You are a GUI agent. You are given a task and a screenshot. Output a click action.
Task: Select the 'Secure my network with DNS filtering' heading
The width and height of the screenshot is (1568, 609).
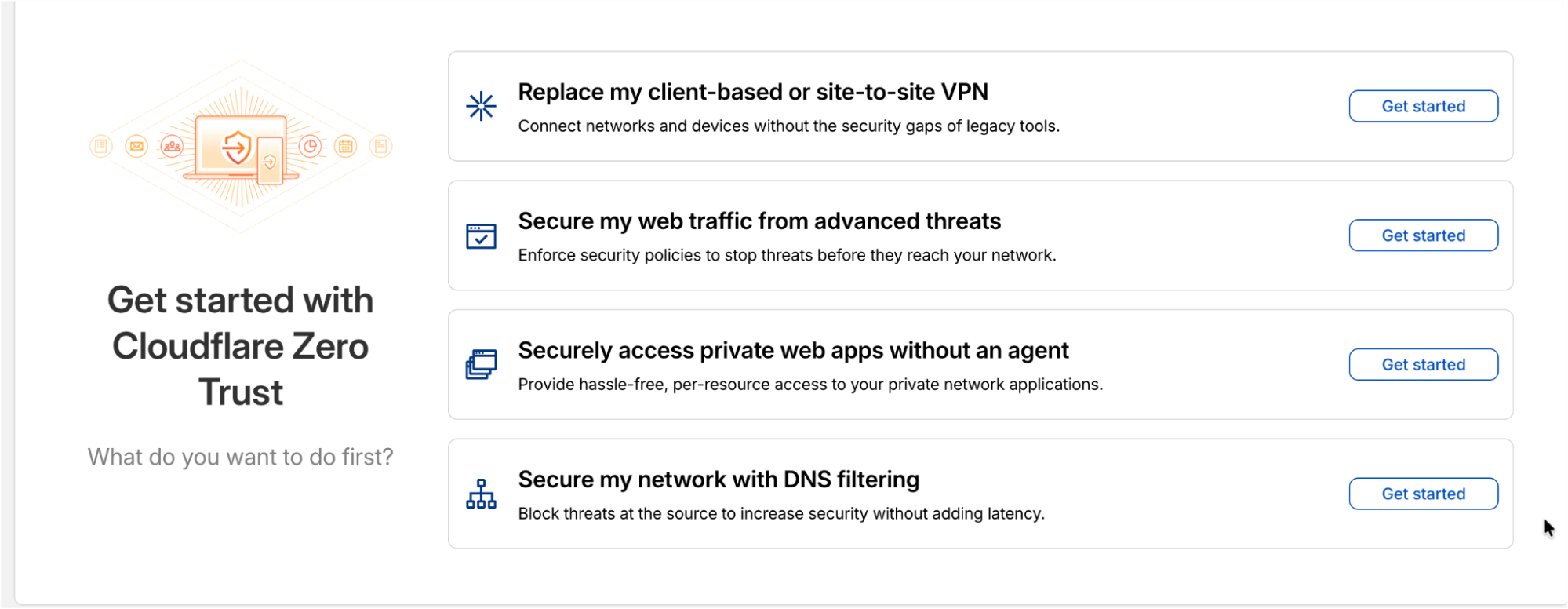click(719, 479)
